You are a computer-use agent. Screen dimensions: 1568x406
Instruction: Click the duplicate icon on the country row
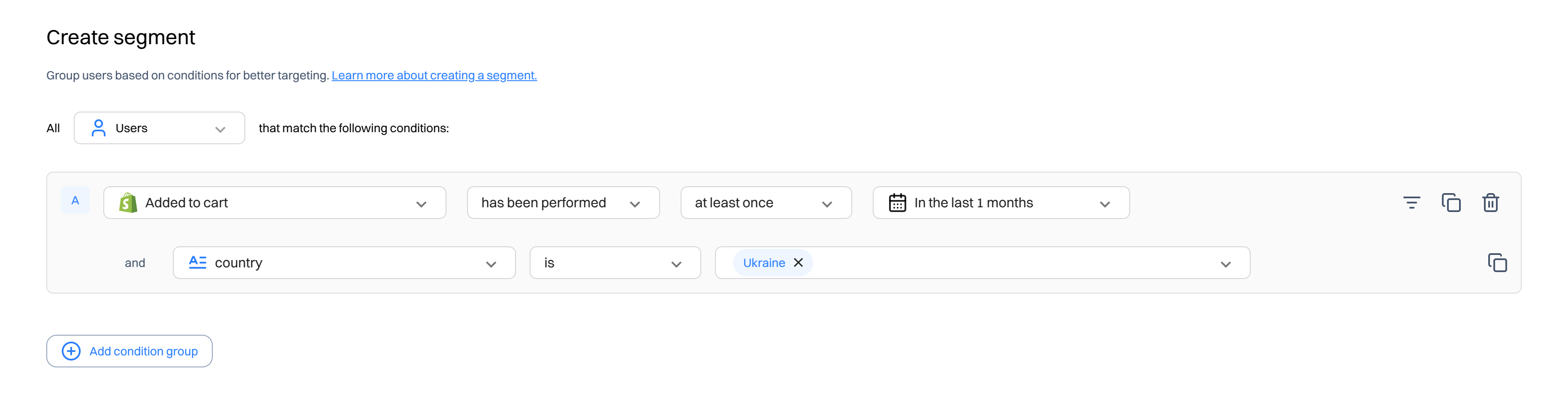pos(1497,263)
